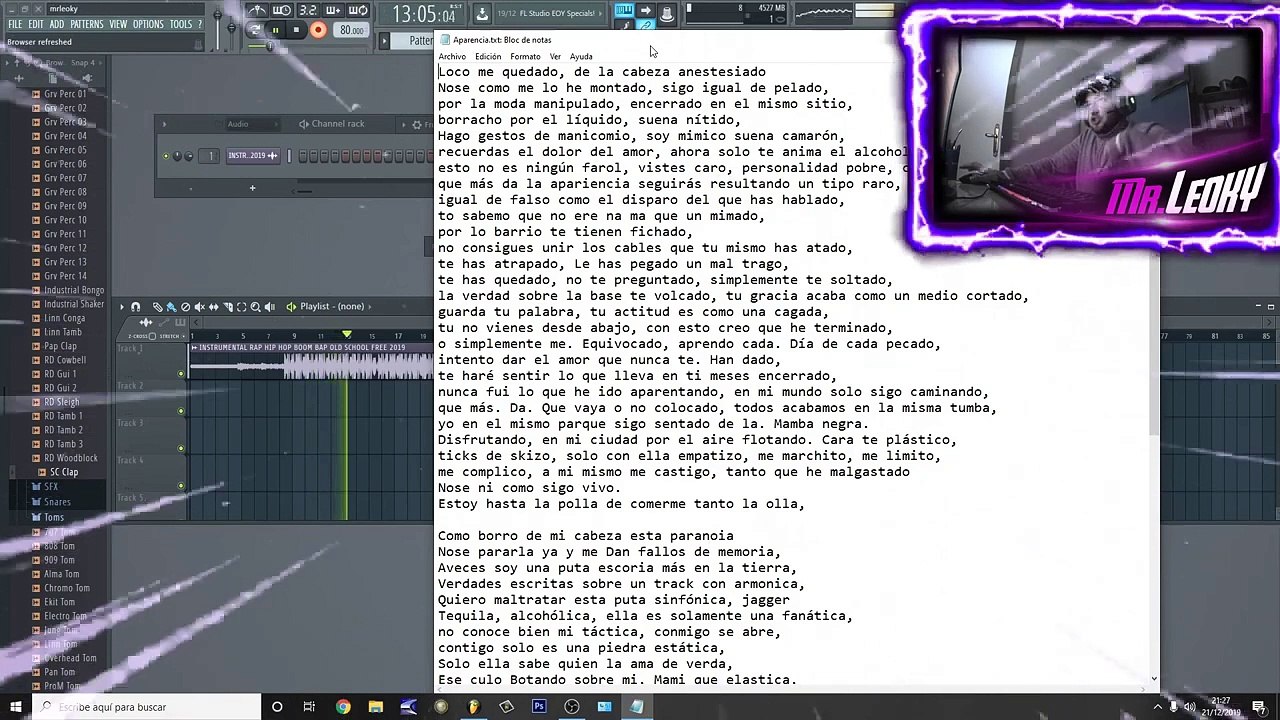Select the playlist Slice tool

point(227,307)
